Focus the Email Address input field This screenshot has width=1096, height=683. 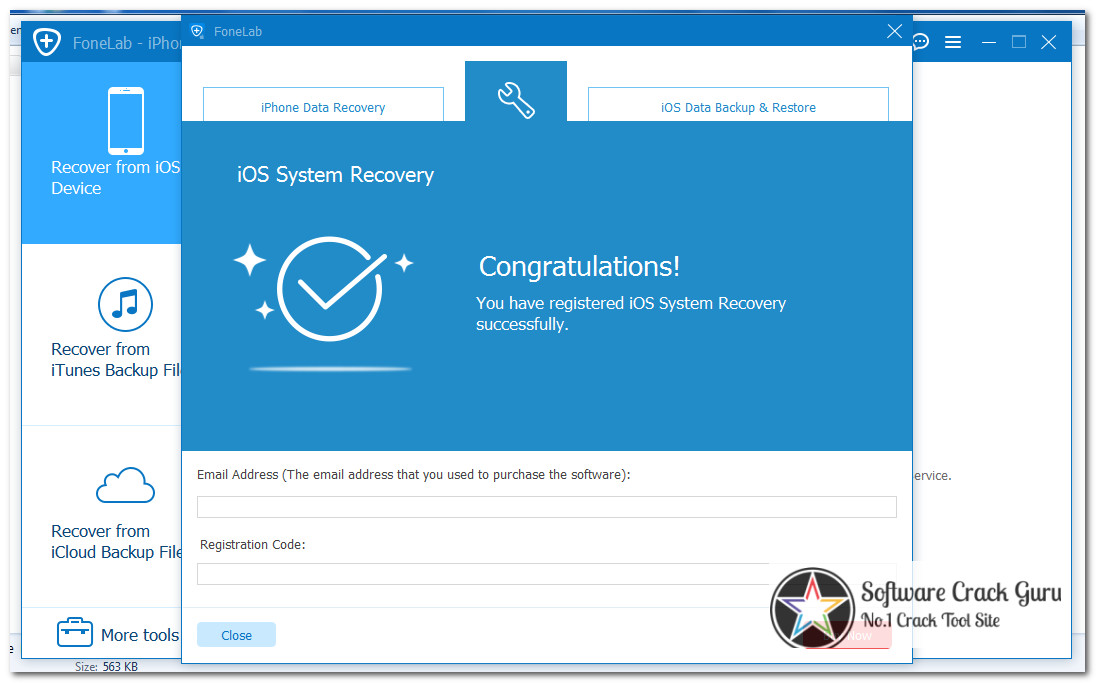click(x=547, y=507)
